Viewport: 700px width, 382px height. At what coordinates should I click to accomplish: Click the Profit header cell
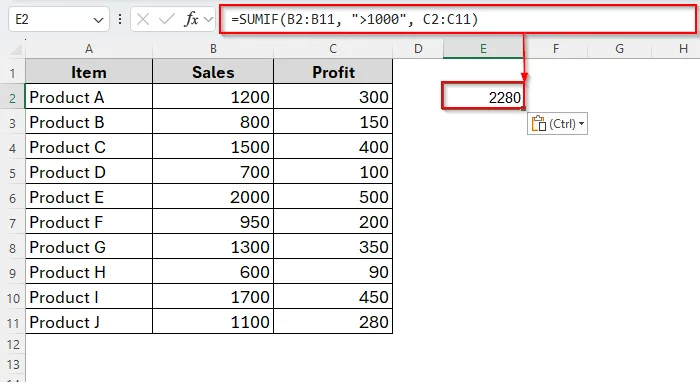click(x=333, y=72)
